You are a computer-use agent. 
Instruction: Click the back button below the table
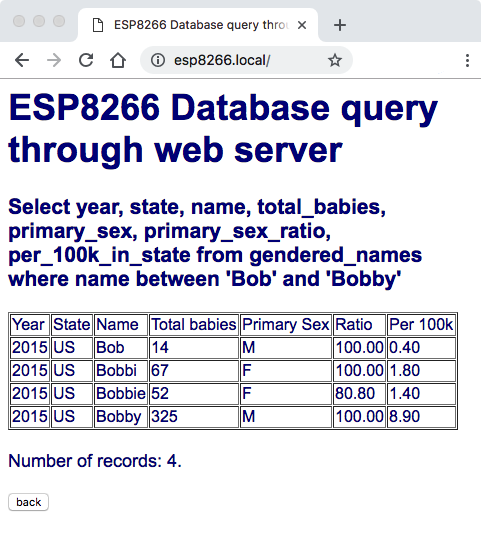[28, 502]
